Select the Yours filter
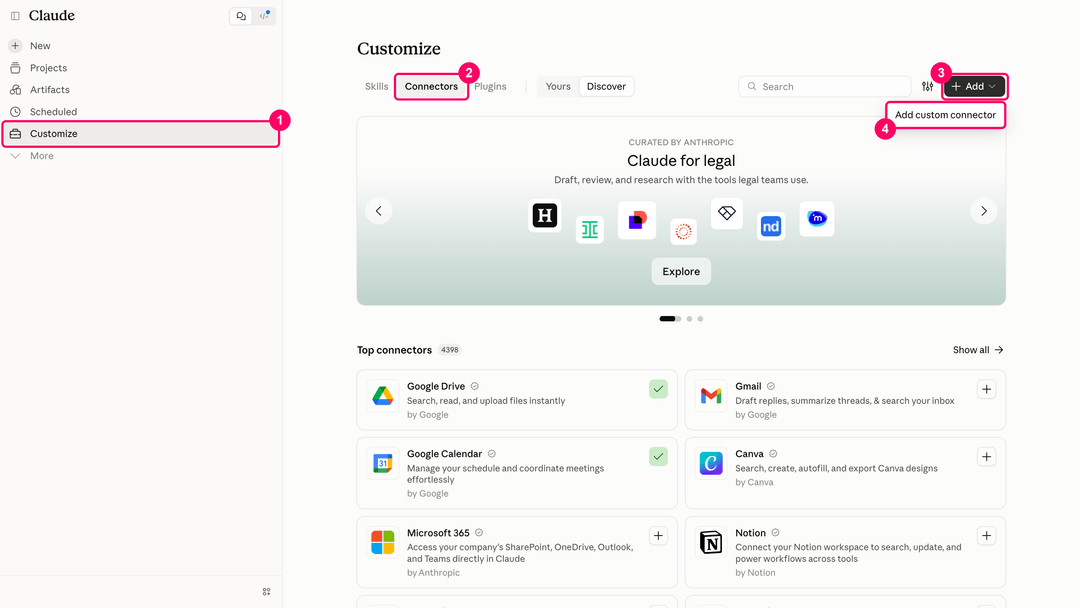 tap(558, 86)
